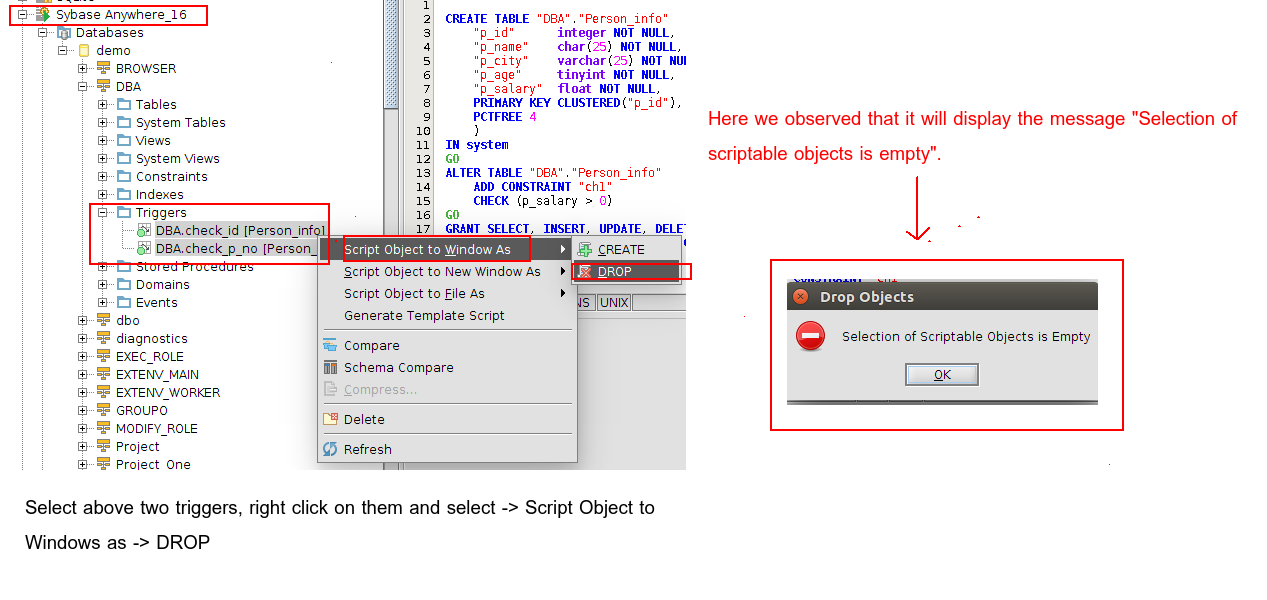Collapse the demo database node

point(63,51)
